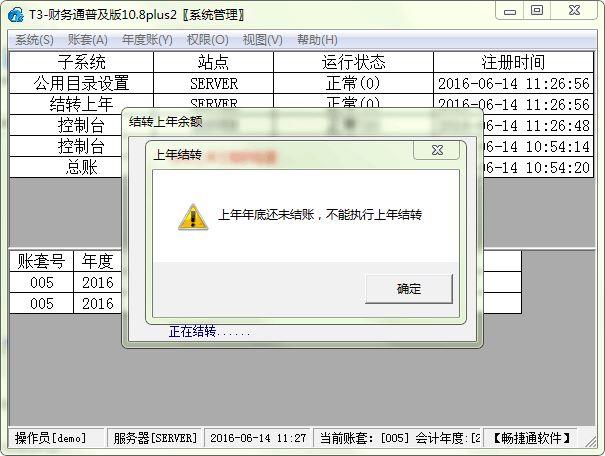Open the 系统(S) menu
The height and width of the screenshot is (456, 605).
point(34,40)
